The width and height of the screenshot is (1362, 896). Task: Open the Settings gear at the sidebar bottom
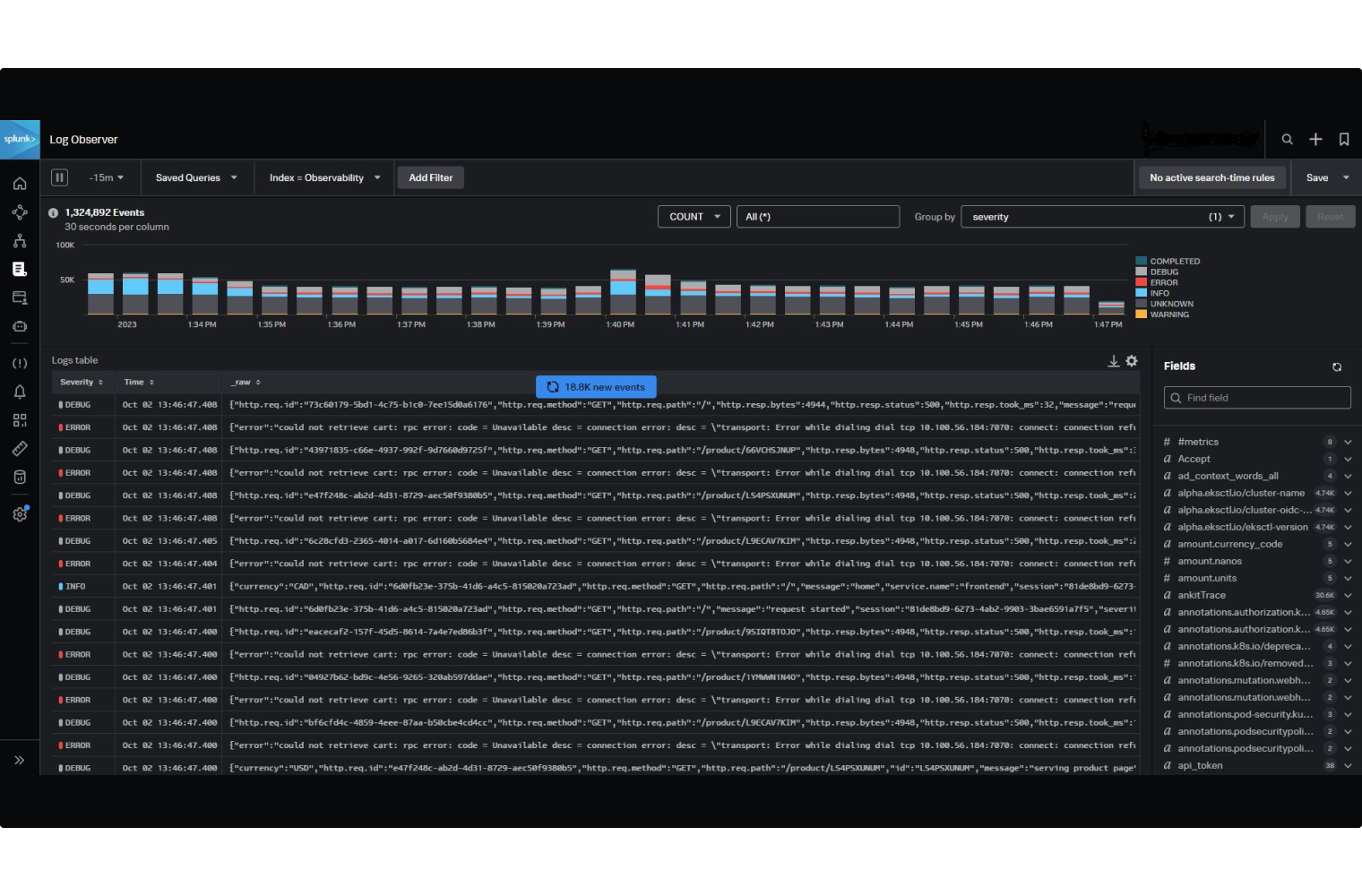pos(20,513)
